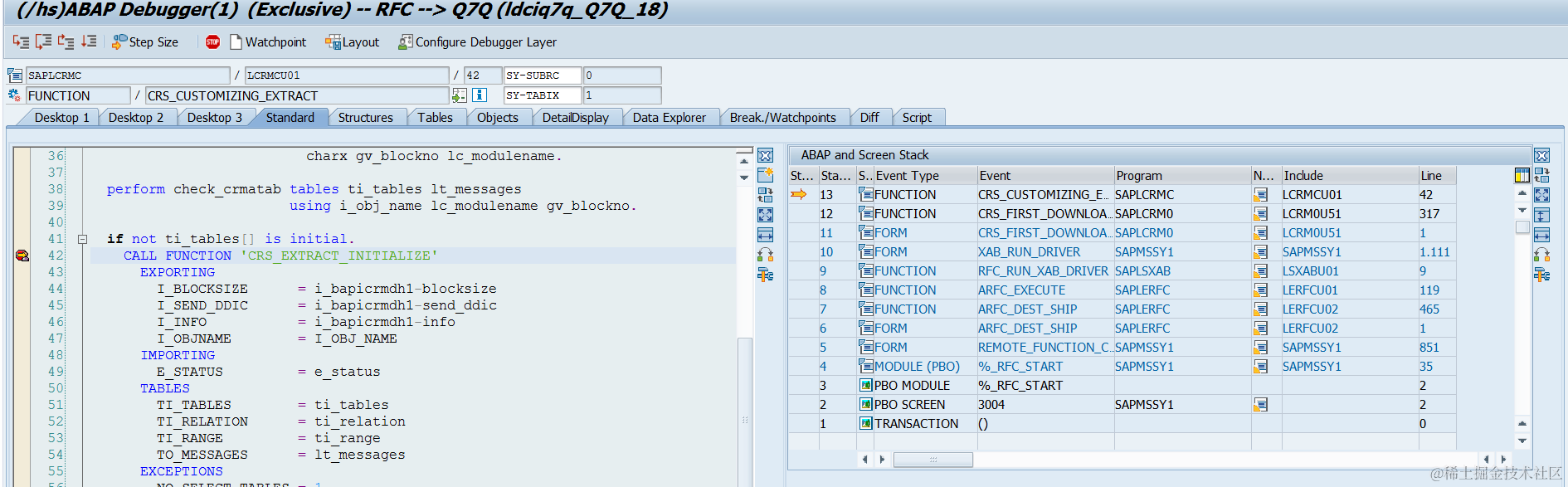Image resolution: width=1568 pixels, height=487 pixels.
Task: Click program icon beside SAPLCRMC field
Action: [15, 75]
